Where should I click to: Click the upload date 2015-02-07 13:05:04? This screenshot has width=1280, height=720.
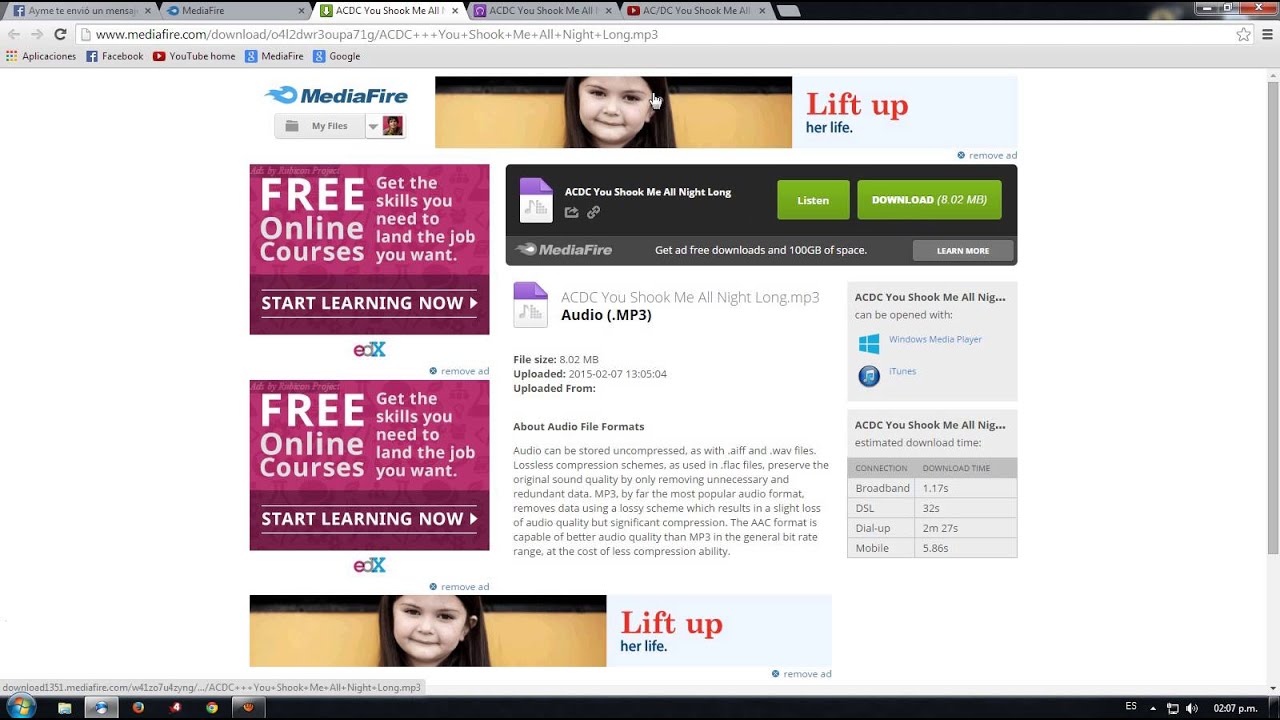tap(618, 374)
